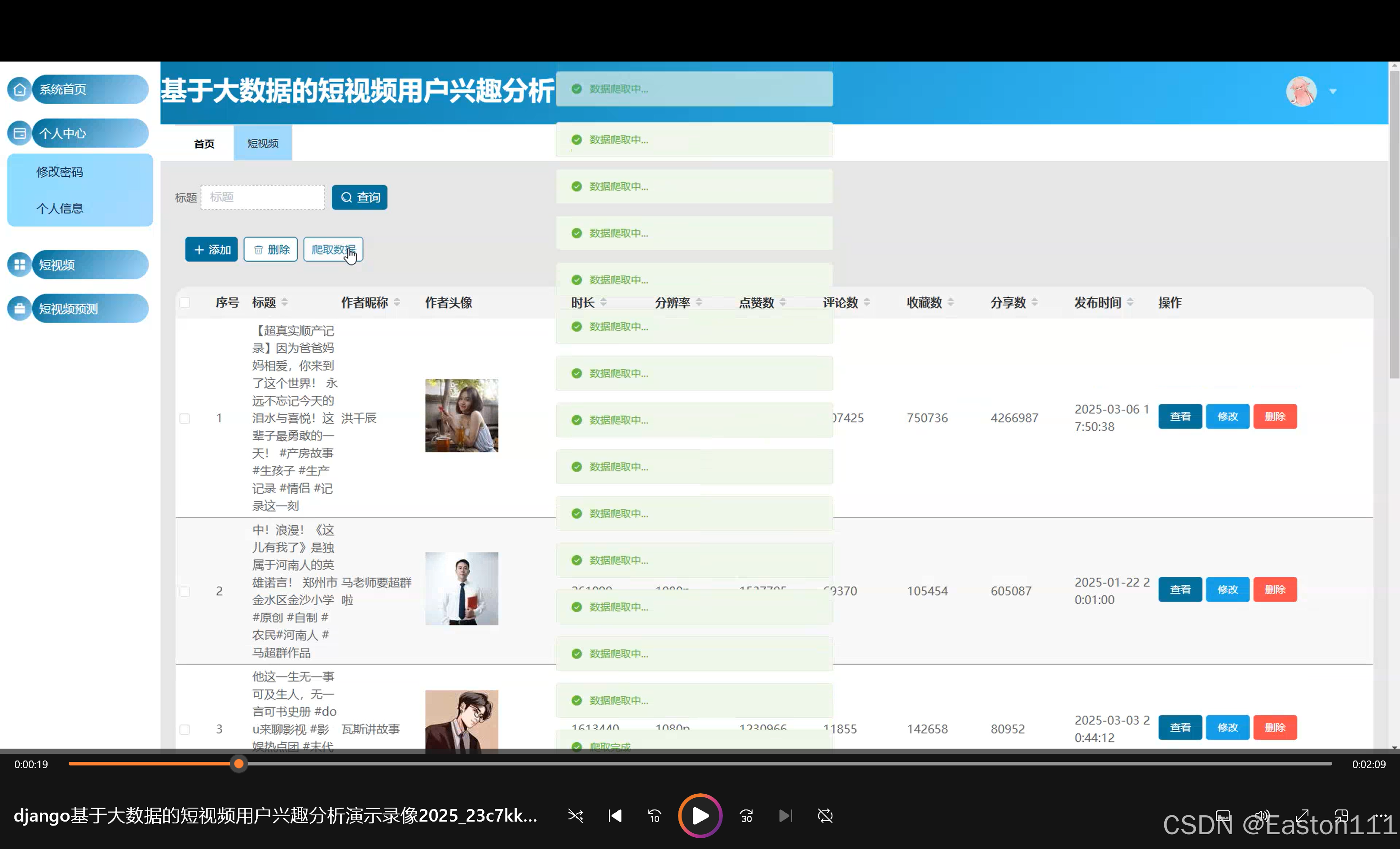
Task: Open 个人信息 in the sidebar
Action: pos(60,208)
